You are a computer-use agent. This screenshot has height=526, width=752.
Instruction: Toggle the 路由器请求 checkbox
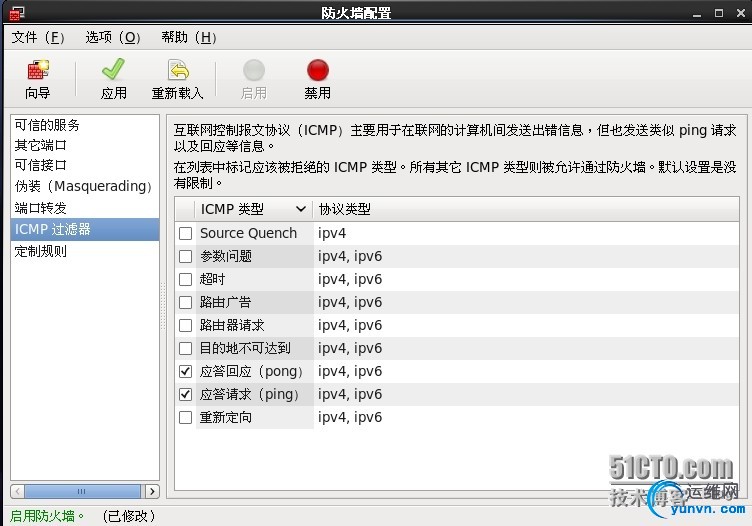tap(185, 326)
